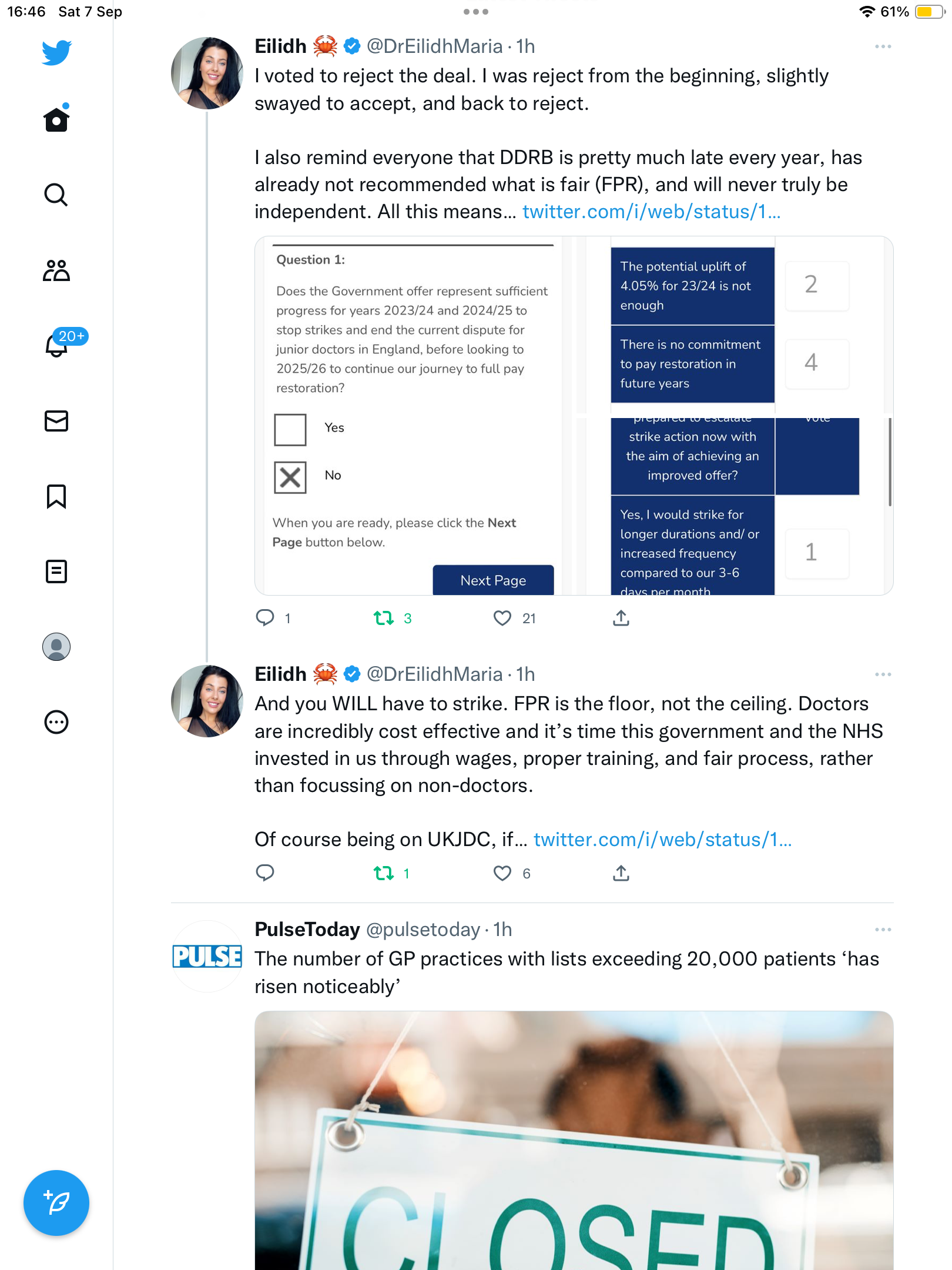Open the Twitter bird logo
952x1270 pixels.
click(x=56, y=52)
